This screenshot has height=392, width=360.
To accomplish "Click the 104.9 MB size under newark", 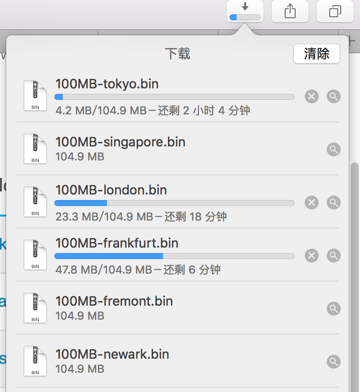I will pos(80,369).
